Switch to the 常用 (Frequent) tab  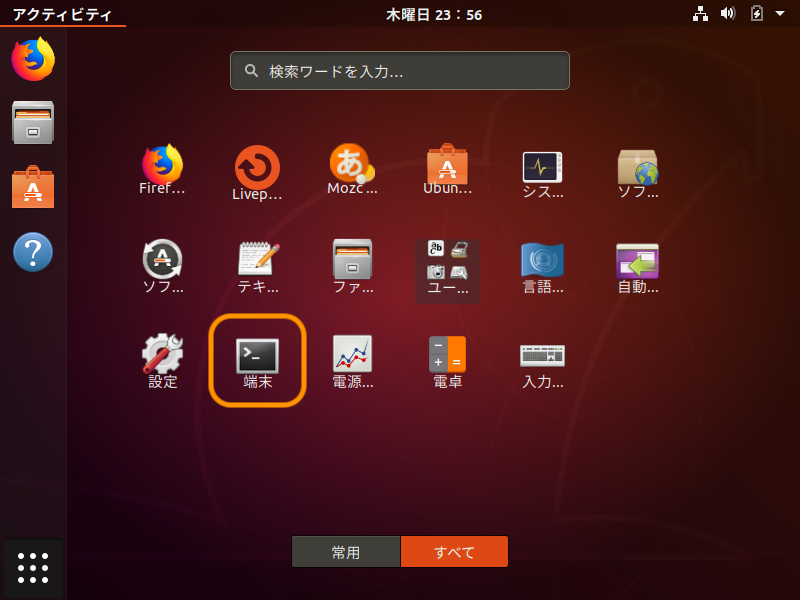(346, 552)
